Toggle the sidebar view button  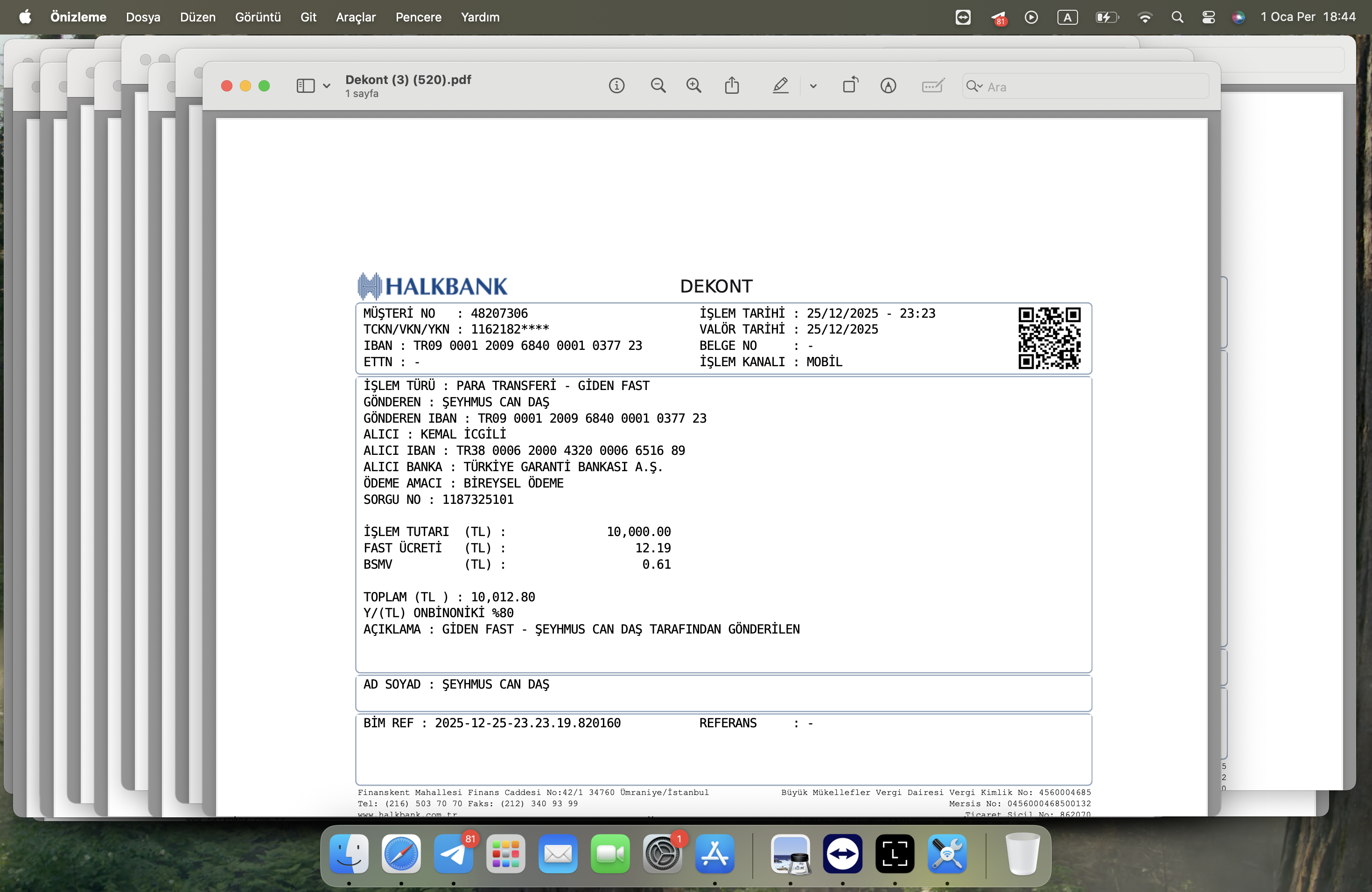pos(305,86)
